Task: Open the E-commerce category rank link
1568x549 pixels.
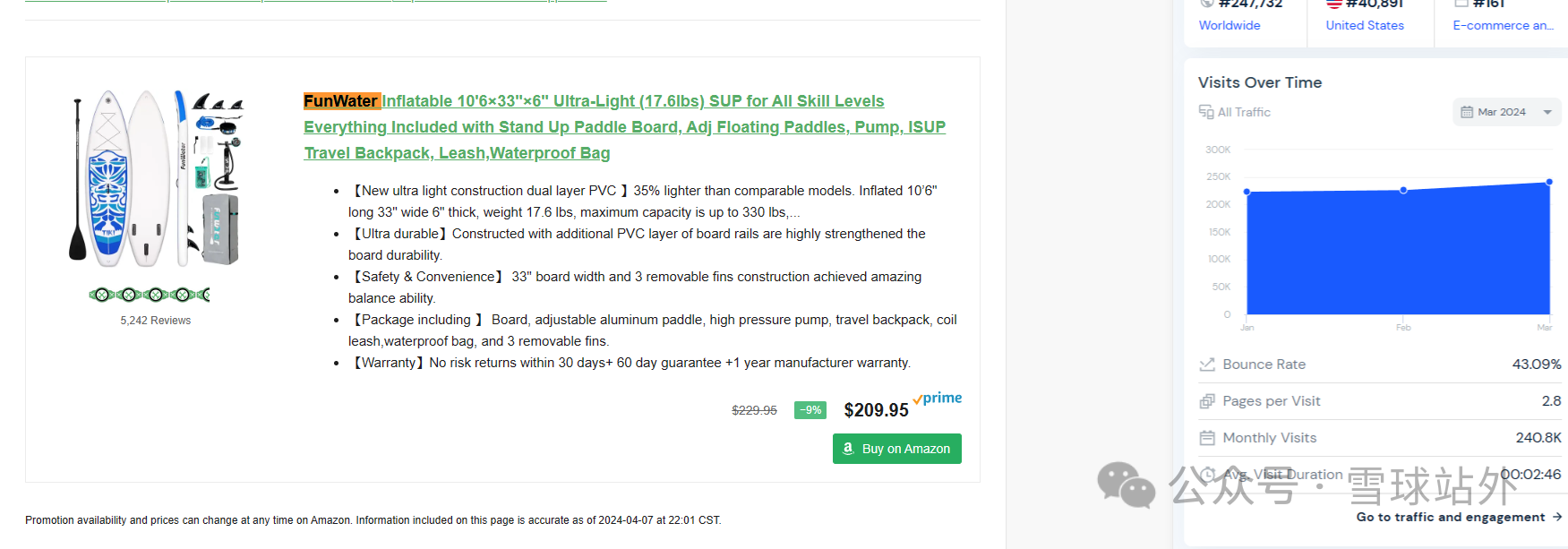Action: point(1503,25)
